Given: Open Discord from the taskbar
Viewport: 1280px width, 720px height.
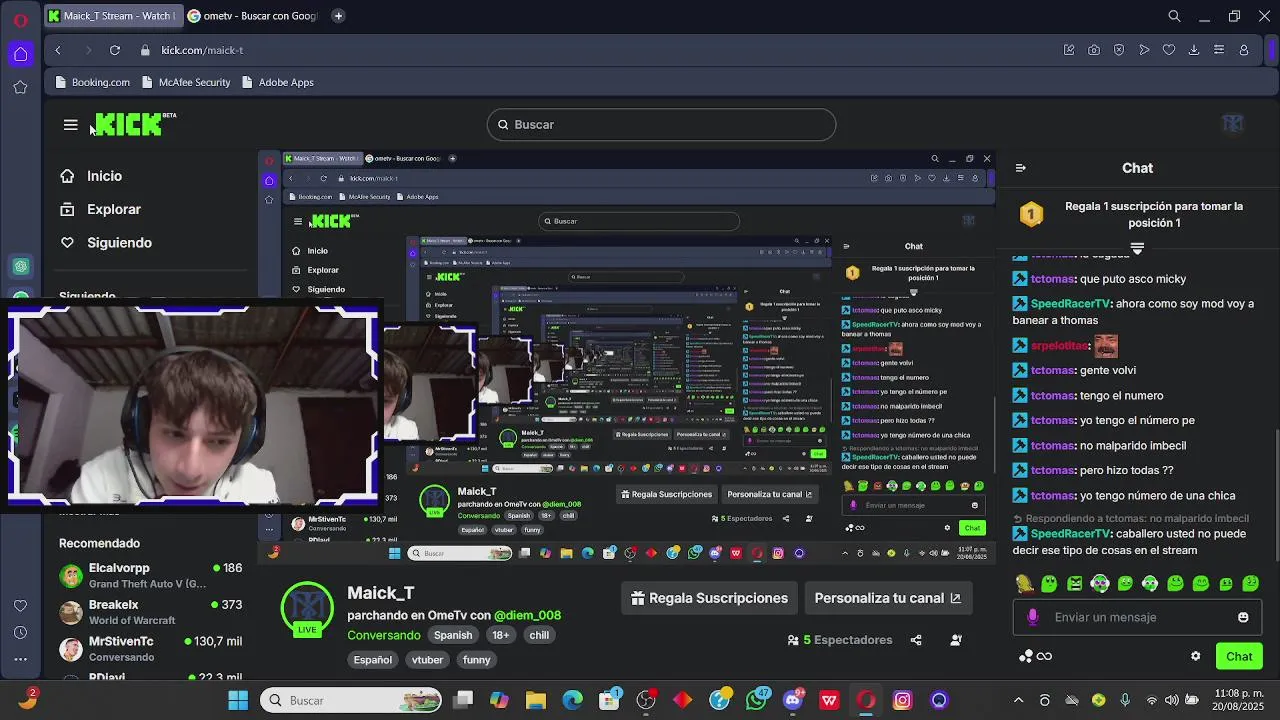Looking at the screenshot, I should [x=794, y=700].
